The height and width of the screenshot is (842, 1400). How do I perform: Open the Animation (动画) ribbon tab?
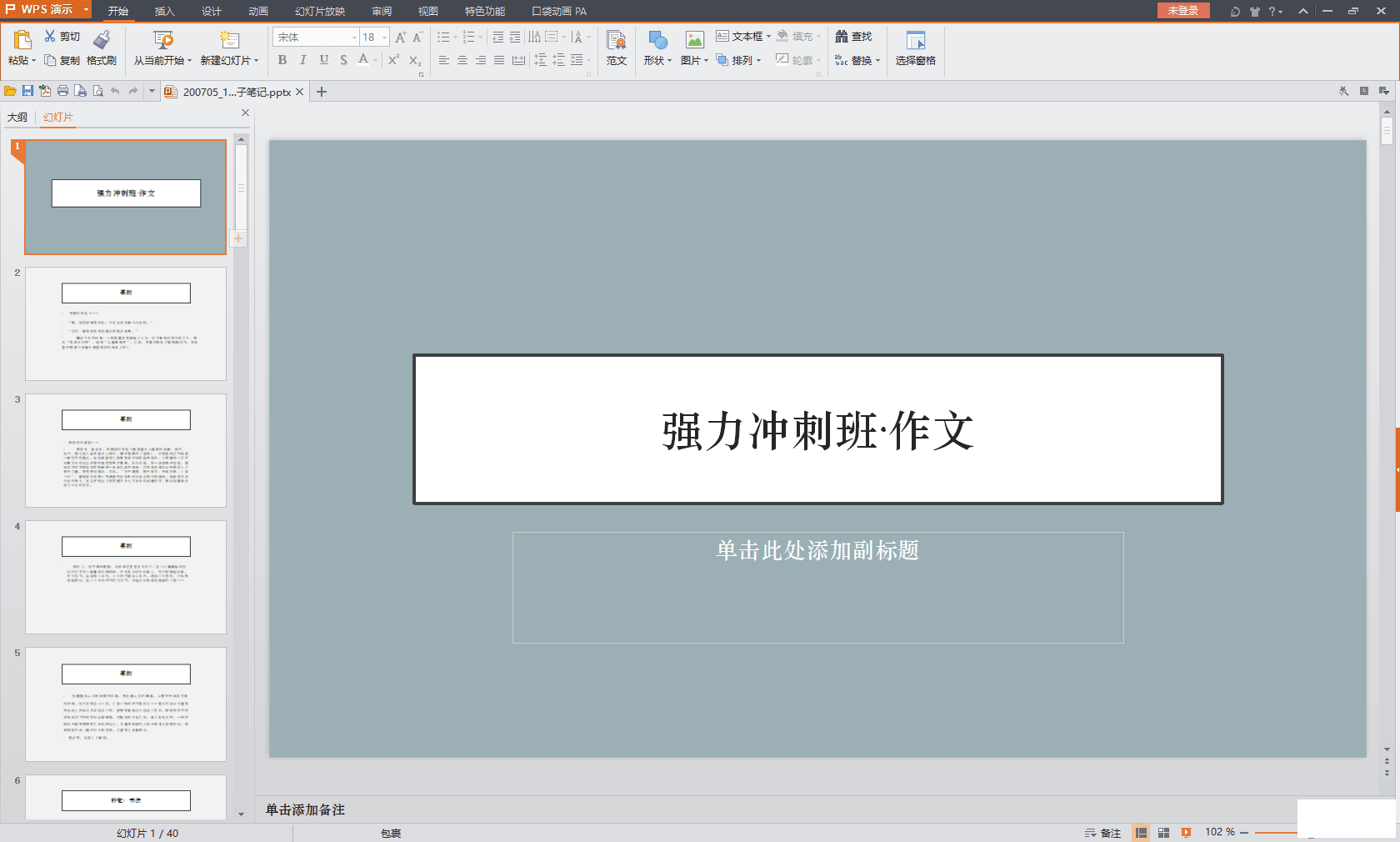coord(258,11)
